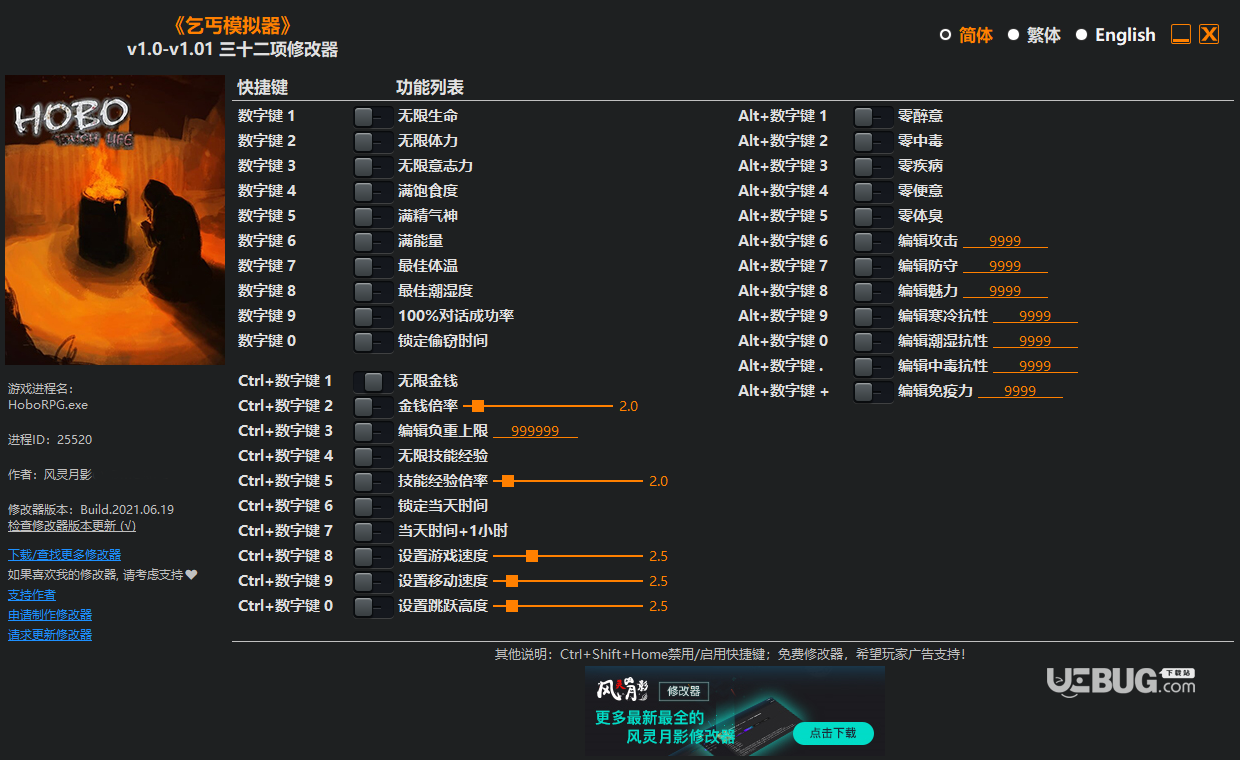Toggle 无限体力 switch
This screenshot has height=760, width=1240.
374,141
